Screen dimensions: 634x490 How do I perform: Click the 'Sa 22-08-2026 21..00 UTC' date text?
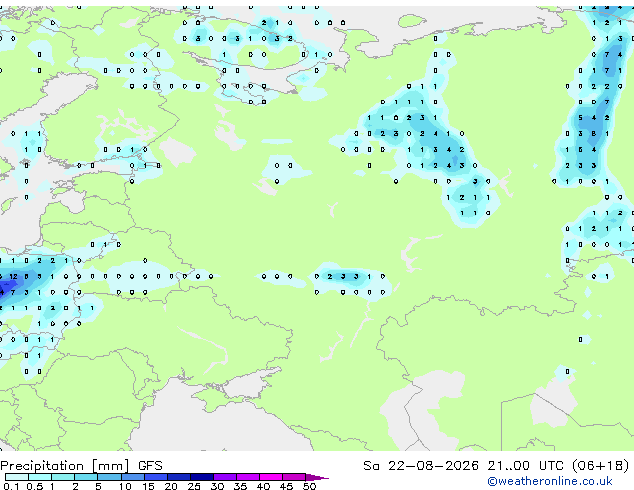point(463,465)
